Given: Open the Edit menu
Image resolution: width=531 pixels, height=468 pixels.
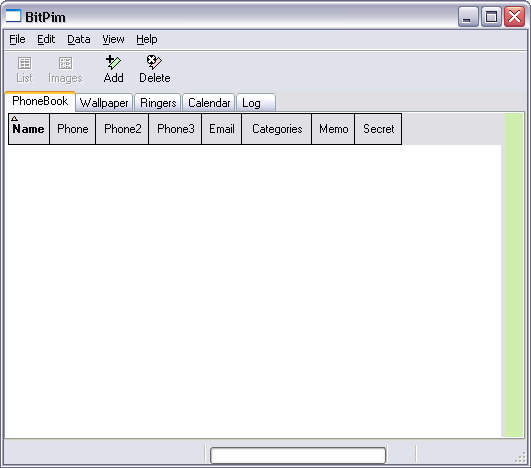Looking at the screenshot, I should pos(46,39).
